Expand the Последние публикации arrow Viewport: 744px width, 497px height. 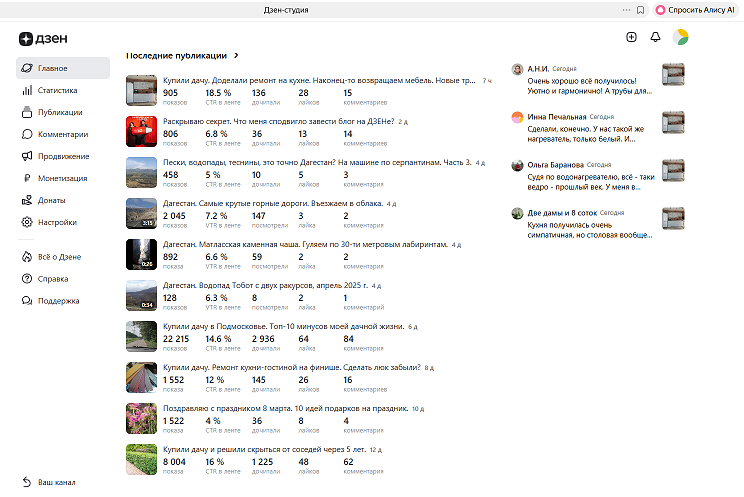pyautogui.click(x=236, y=56)
